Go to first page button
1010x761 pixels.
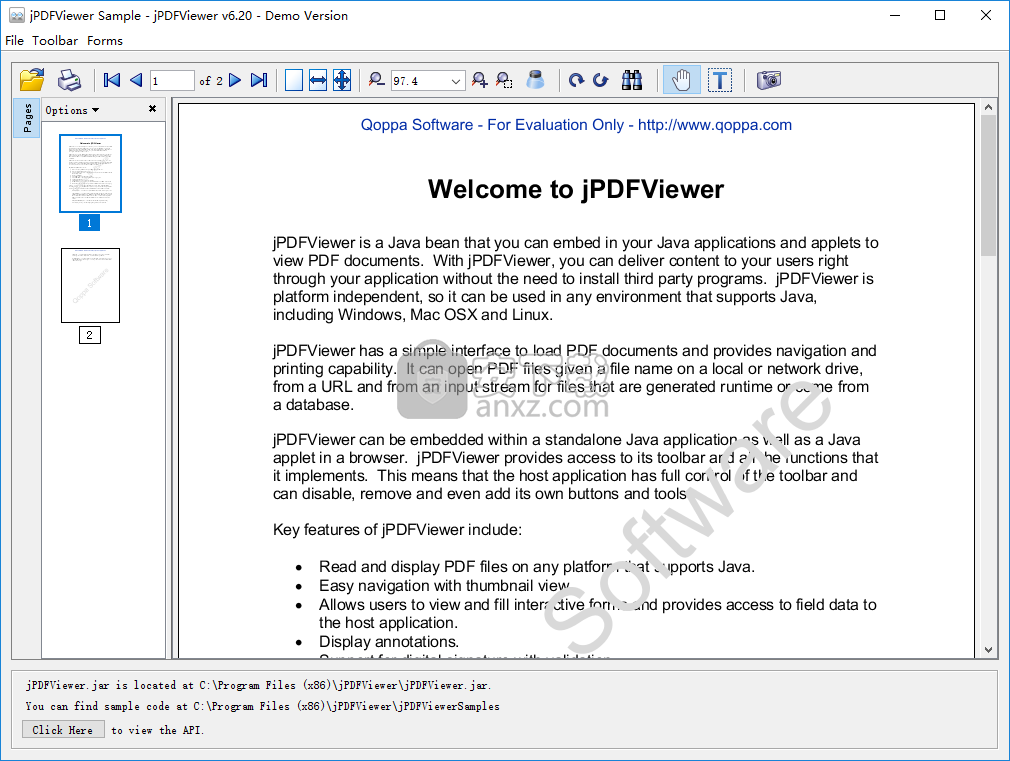(111, 81)
